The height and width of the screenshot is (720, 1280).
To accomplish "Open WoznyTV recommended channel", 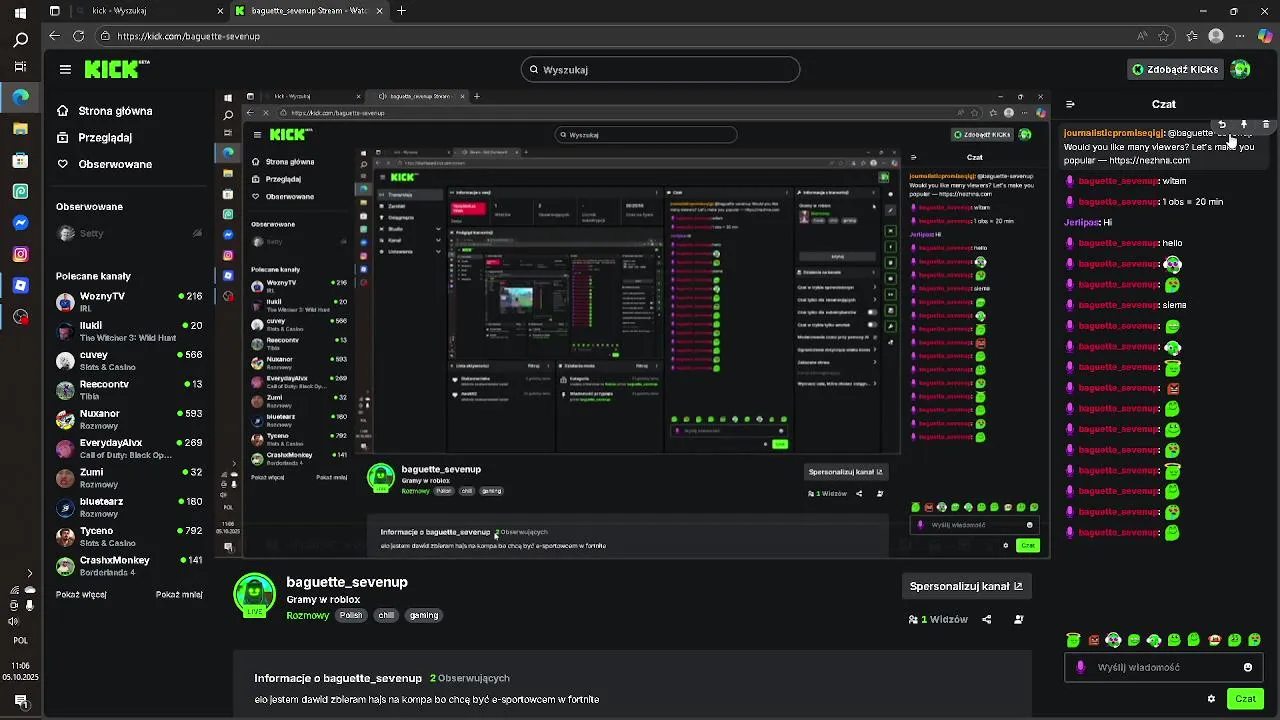I will point(130,302).
